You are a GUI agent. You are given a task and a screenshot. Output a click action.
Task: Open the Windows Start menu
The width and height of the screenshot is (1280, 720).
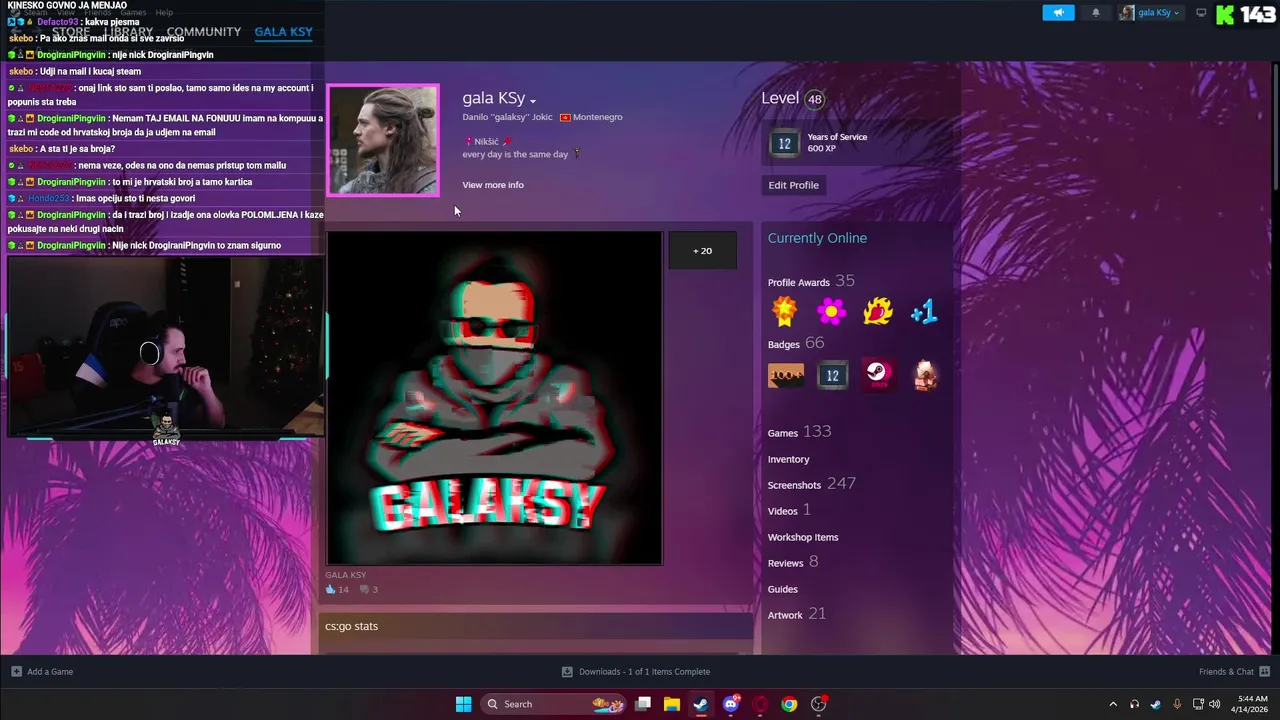pyautogui.click(x=463, y=704)
